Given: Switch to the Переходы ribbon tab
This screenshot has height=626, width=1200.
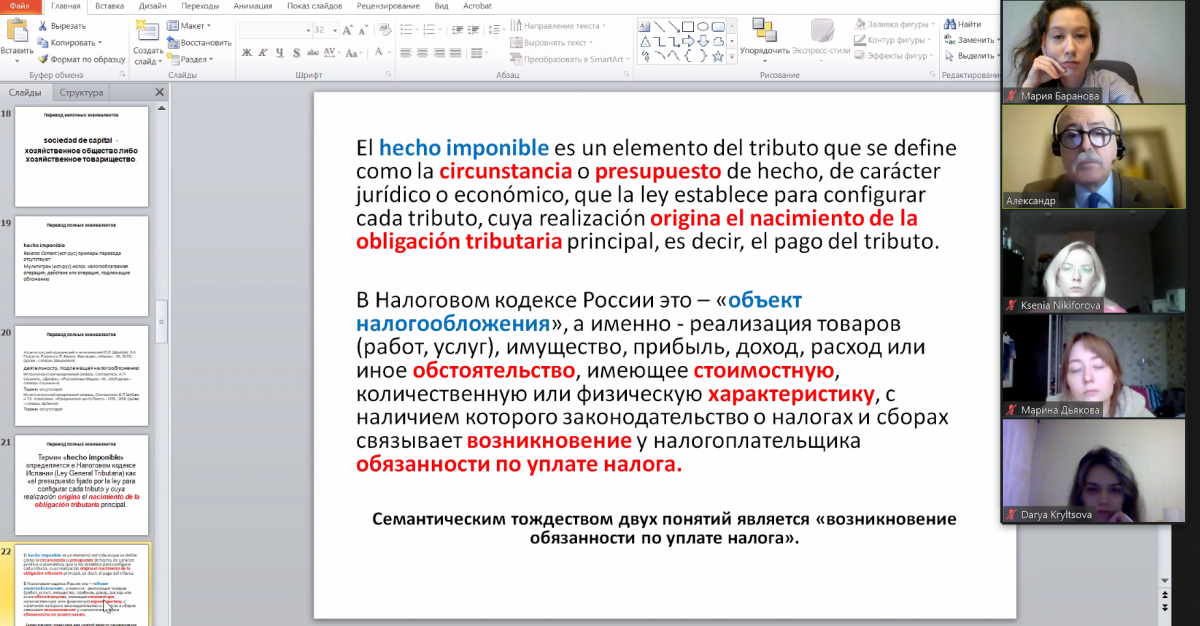Looking at the screenshot, I should click(200, 6).
